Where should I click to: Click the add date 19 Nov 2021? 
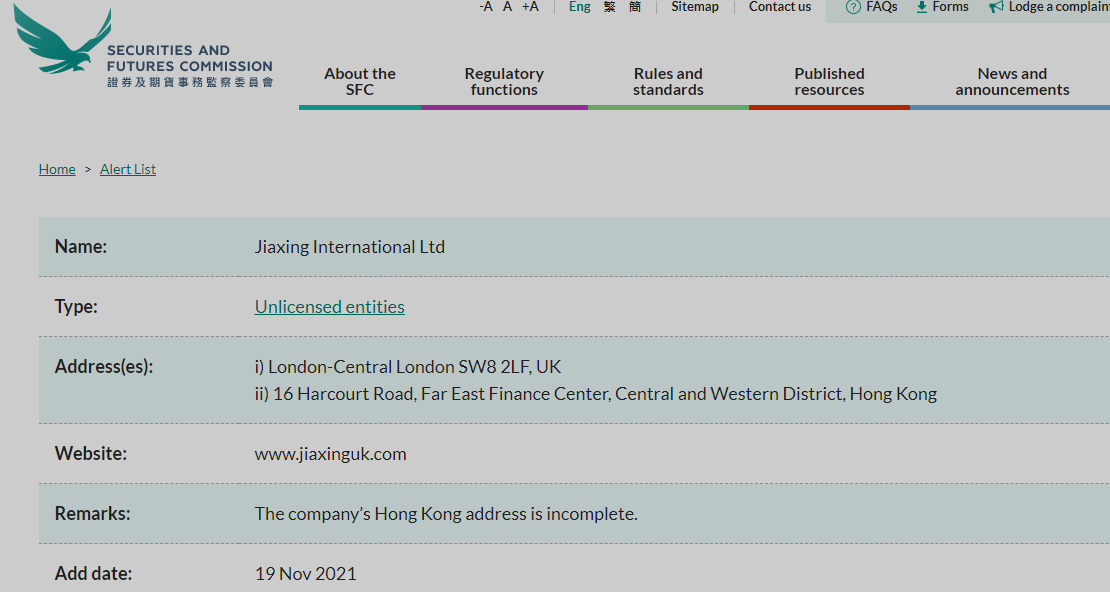pyautogui.click(x=306, y=574)
